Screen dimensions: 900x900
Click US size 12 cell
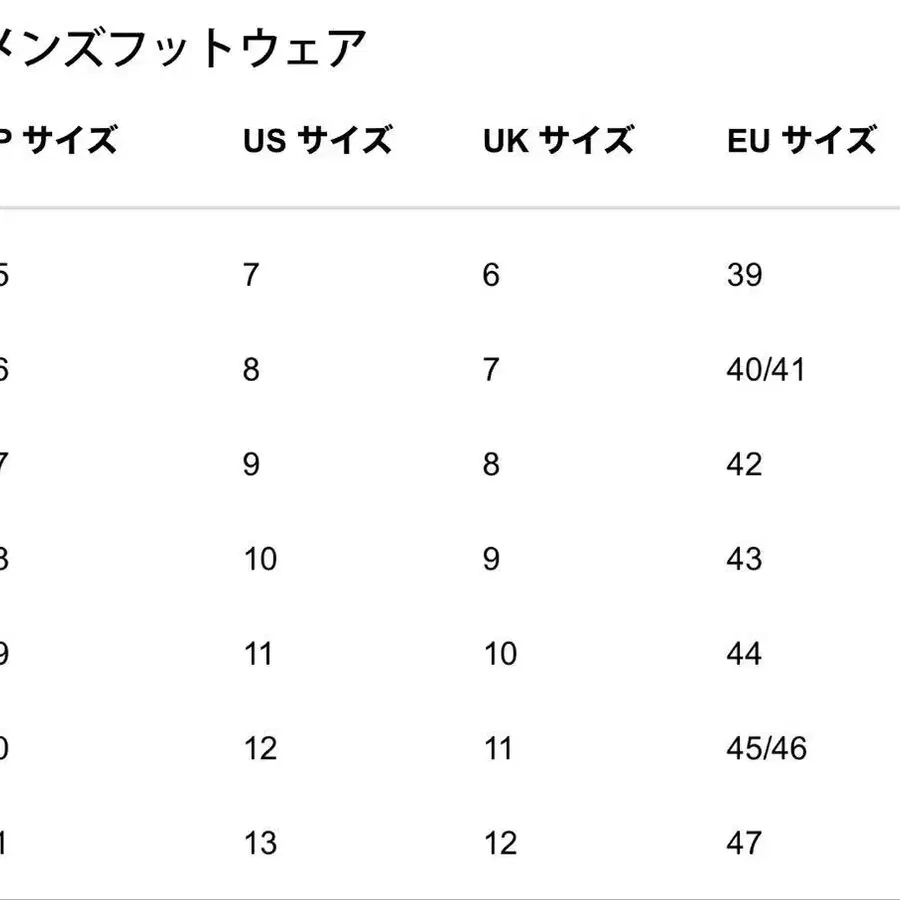click(x=260, y=749)
